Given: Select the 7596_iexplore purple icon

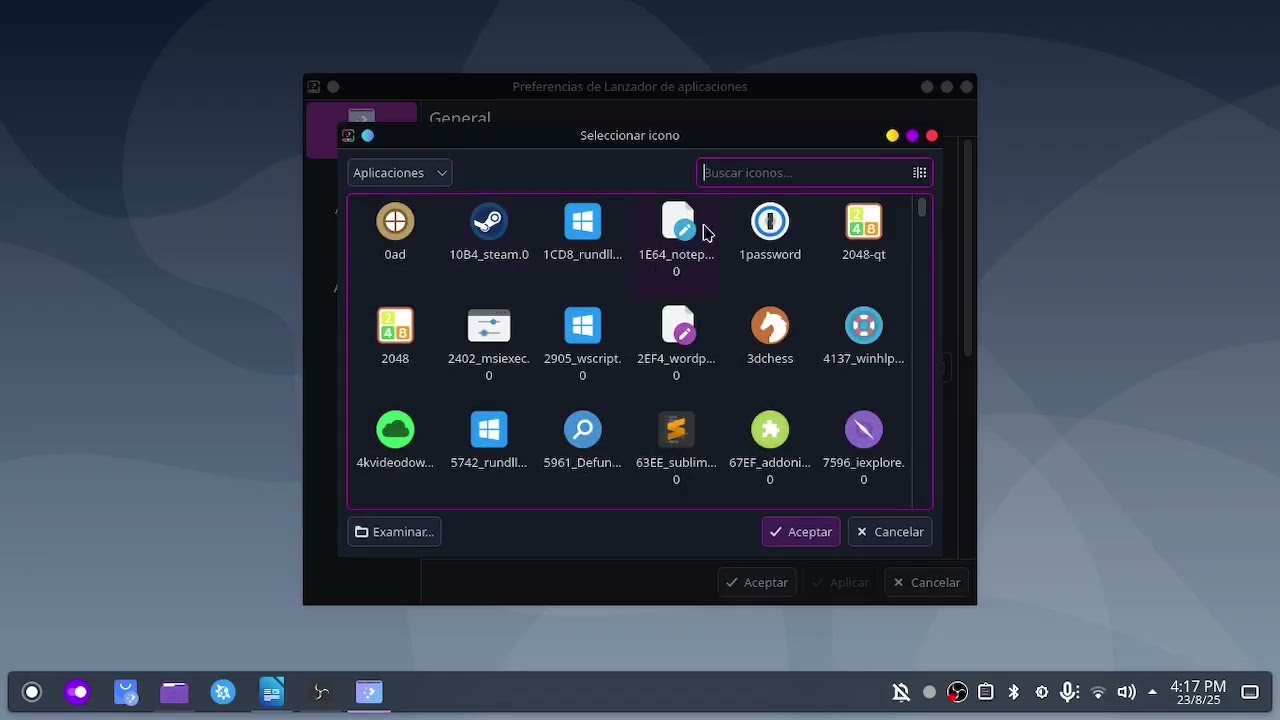Looking at the screenshot, I should click(864, 430).
